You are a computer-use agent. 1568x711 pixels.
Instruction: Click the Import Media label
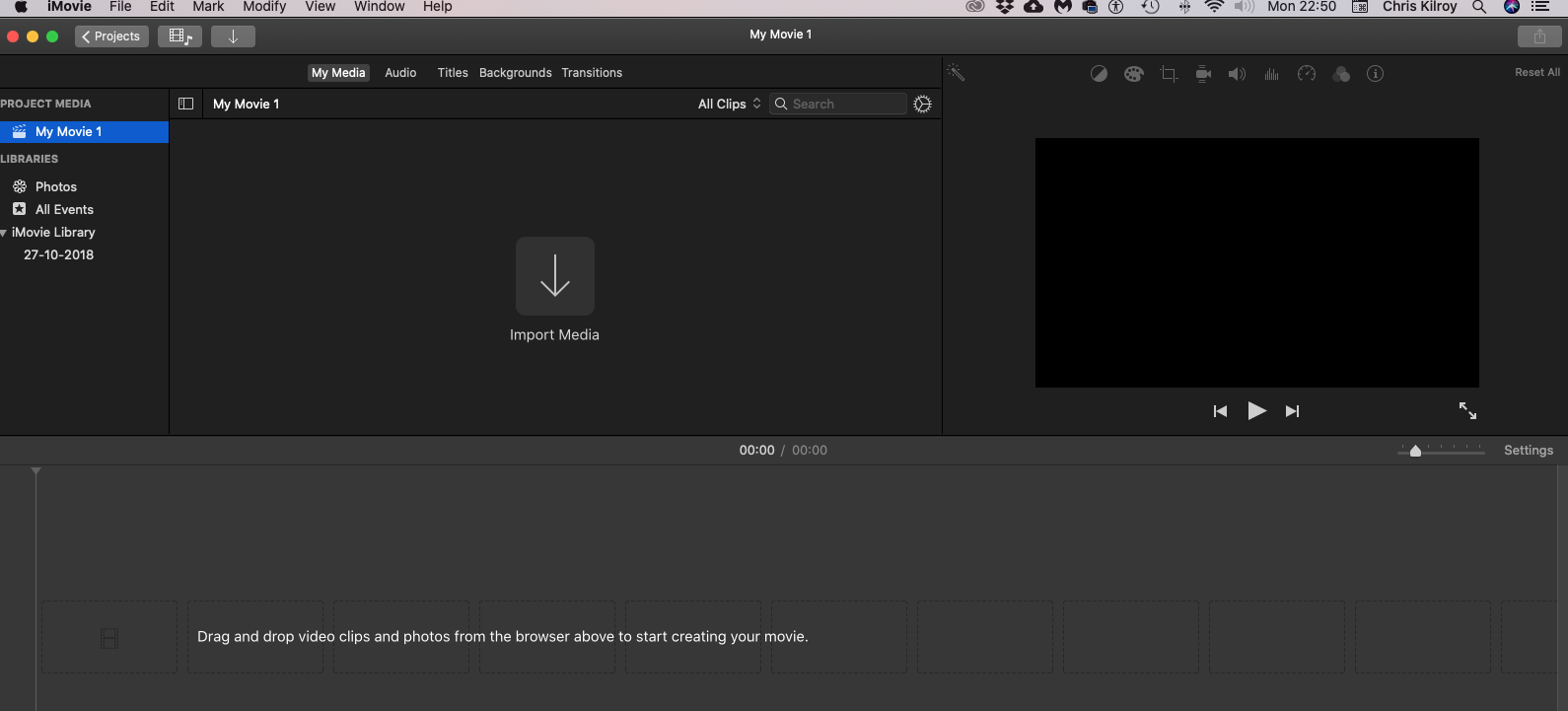click(x=554, y=335)
